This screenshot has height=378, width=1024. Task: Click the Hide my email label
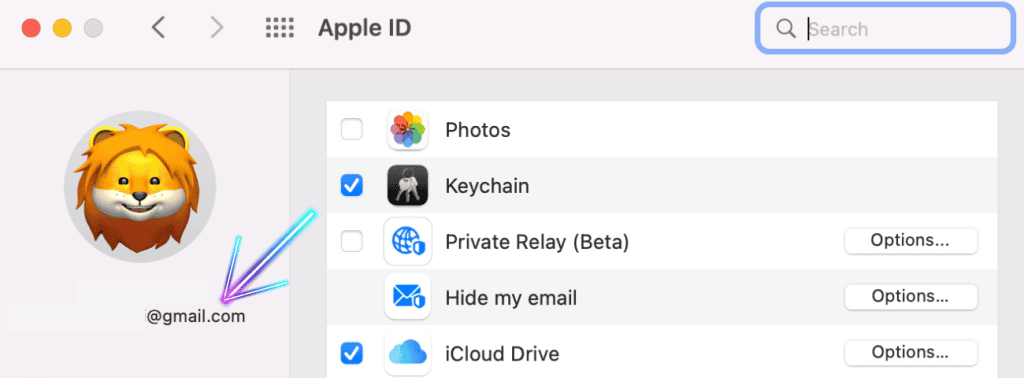(x=511, y=299)
